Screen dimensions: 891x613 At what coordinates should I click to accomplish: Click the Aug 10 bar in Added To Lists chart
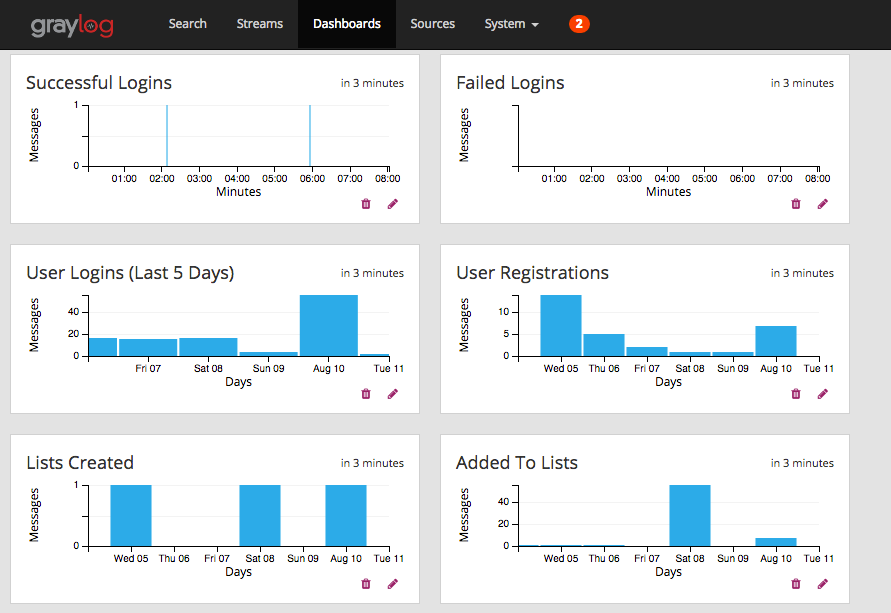776,542
